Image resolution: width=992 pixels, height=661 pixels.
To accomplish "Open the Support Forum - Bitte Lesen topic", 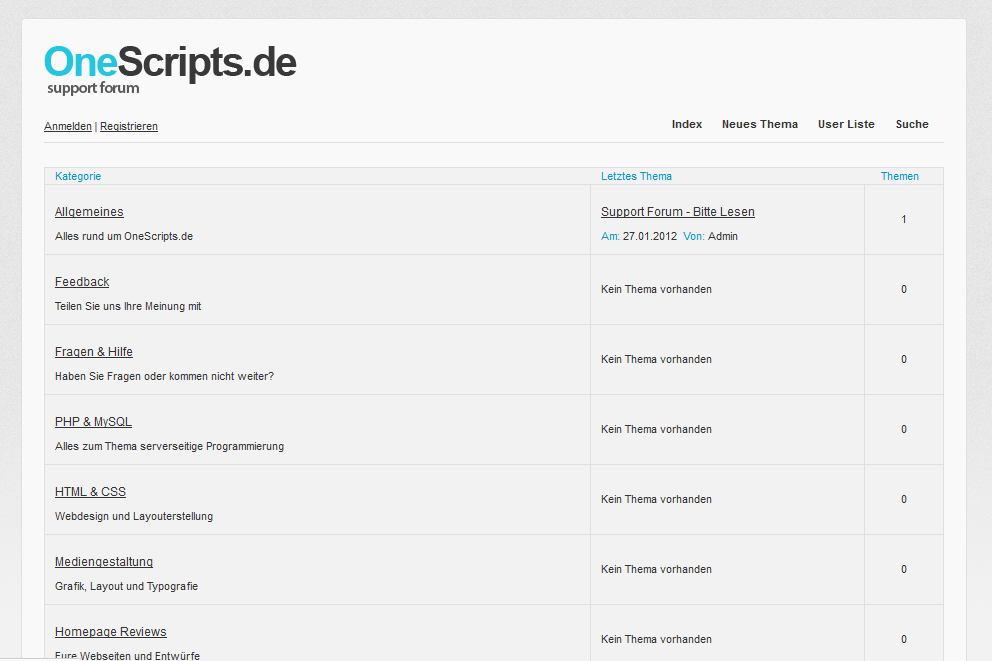I will click(x=677, y=211).
